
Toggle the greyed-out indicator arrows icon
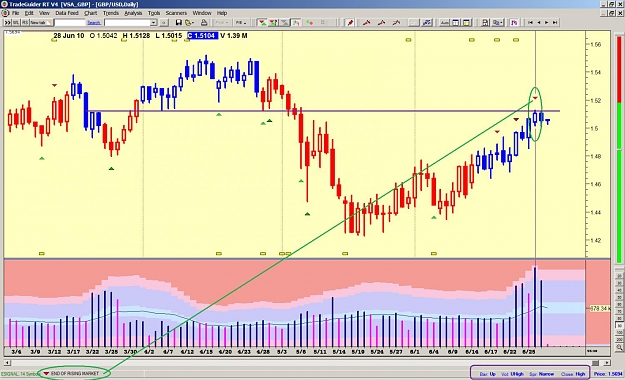[285, 23]
